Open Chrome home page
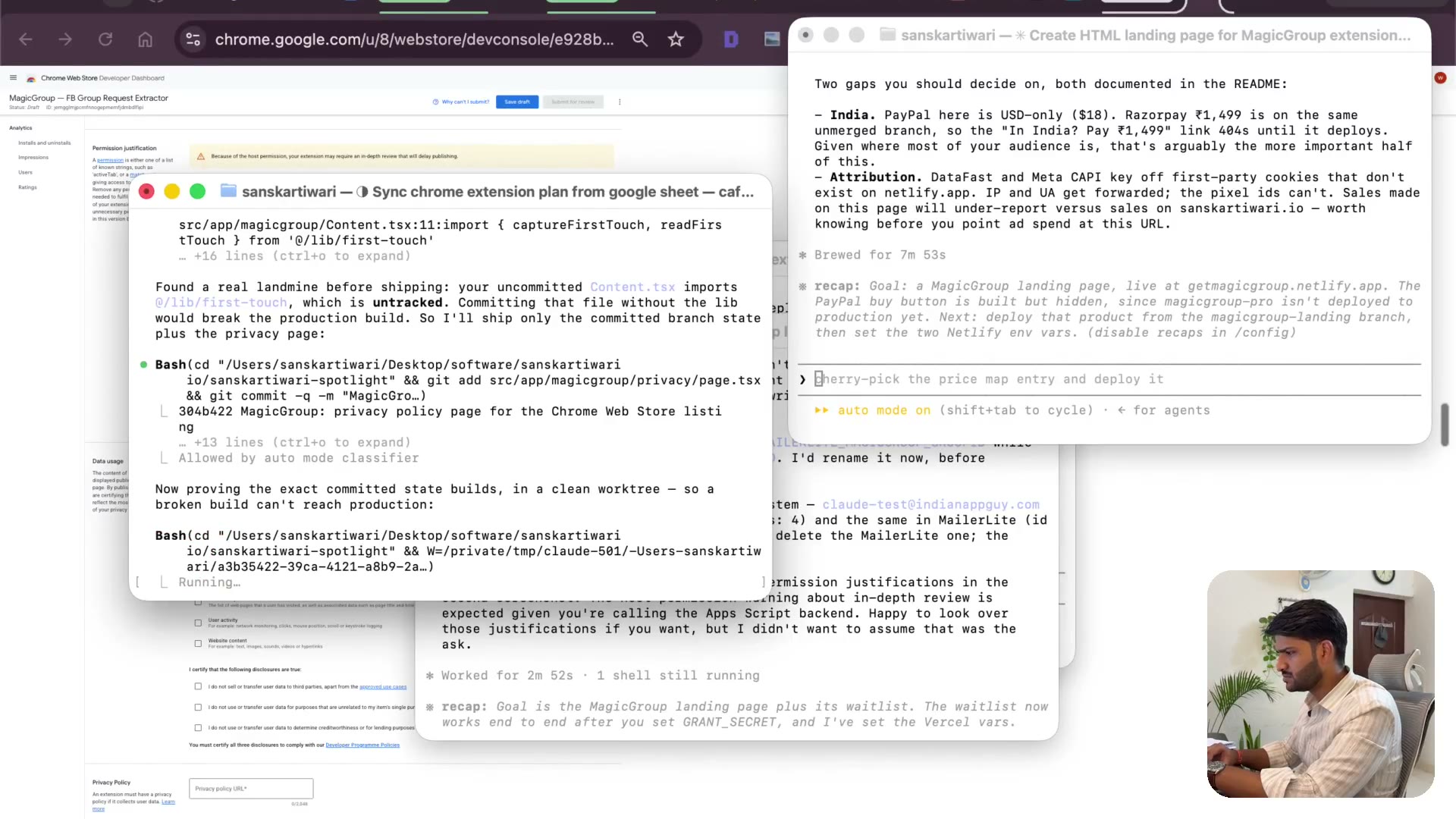1456x819 pixels. pyautogui.click(x=146, y=39)
